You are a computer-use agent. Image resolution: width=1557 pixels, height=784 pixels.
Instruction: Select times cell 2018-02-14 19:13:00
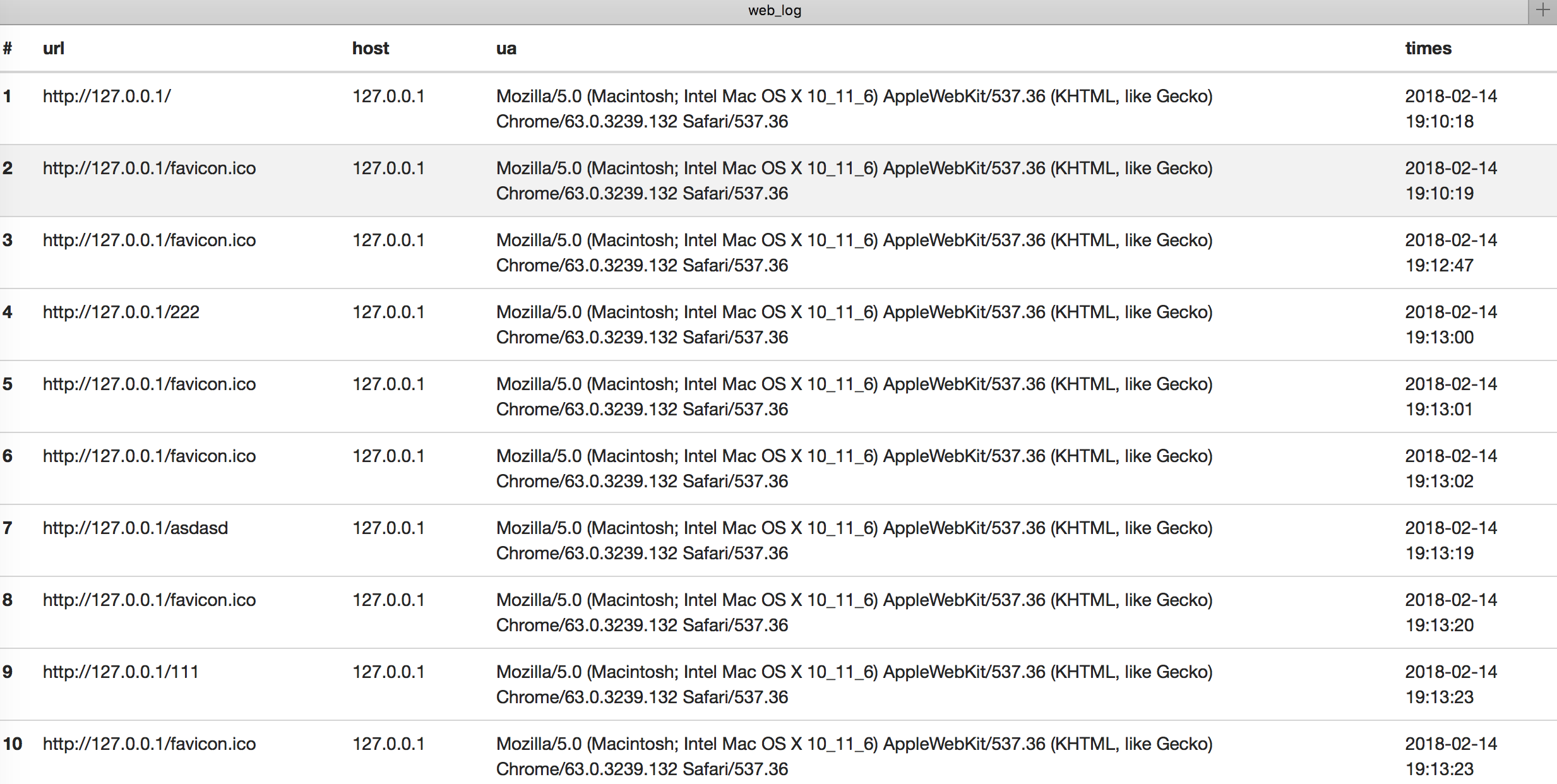[x=1450, y=324]
